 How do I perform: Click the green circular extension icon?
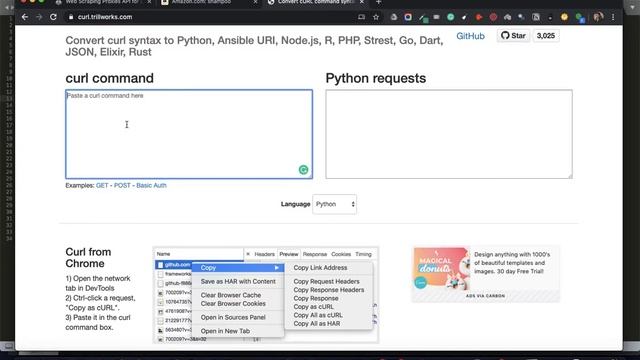pos(451,17)
